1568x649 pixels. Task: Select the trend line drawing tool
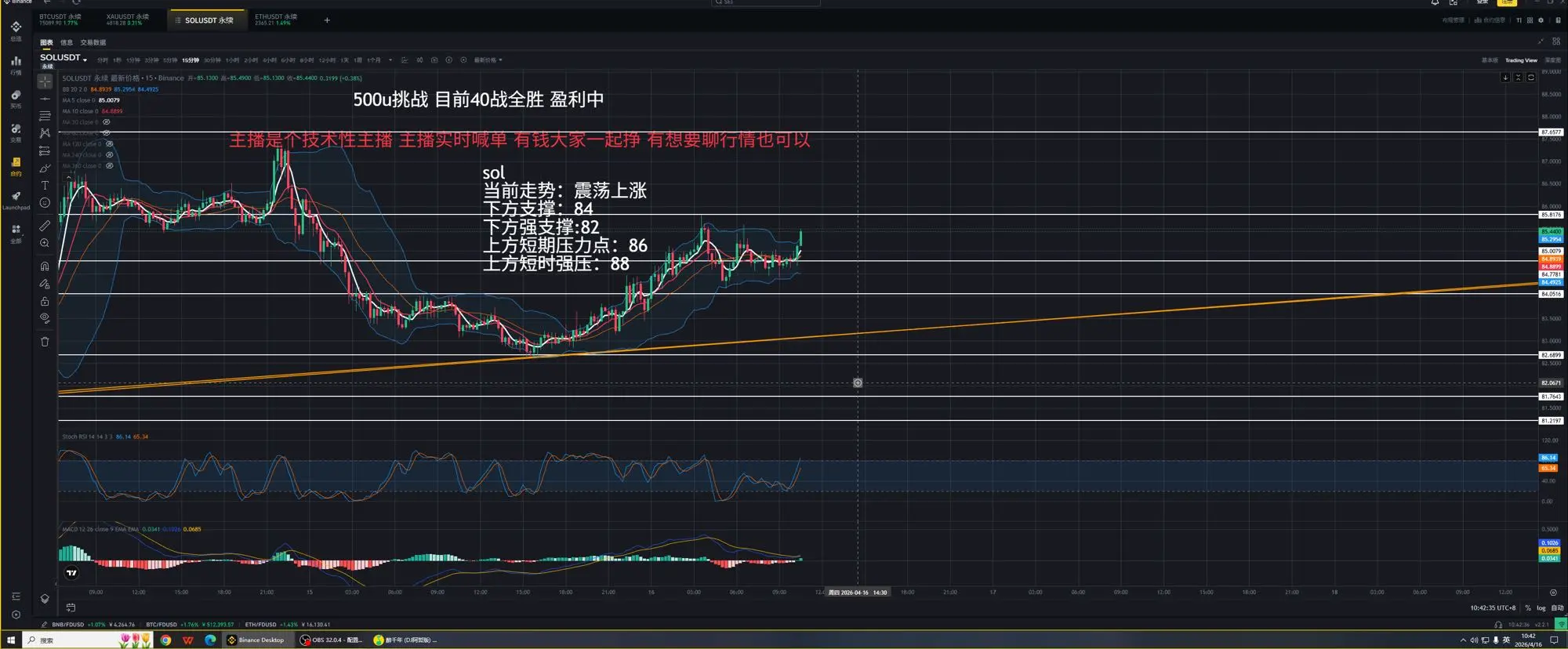[45, 99]
